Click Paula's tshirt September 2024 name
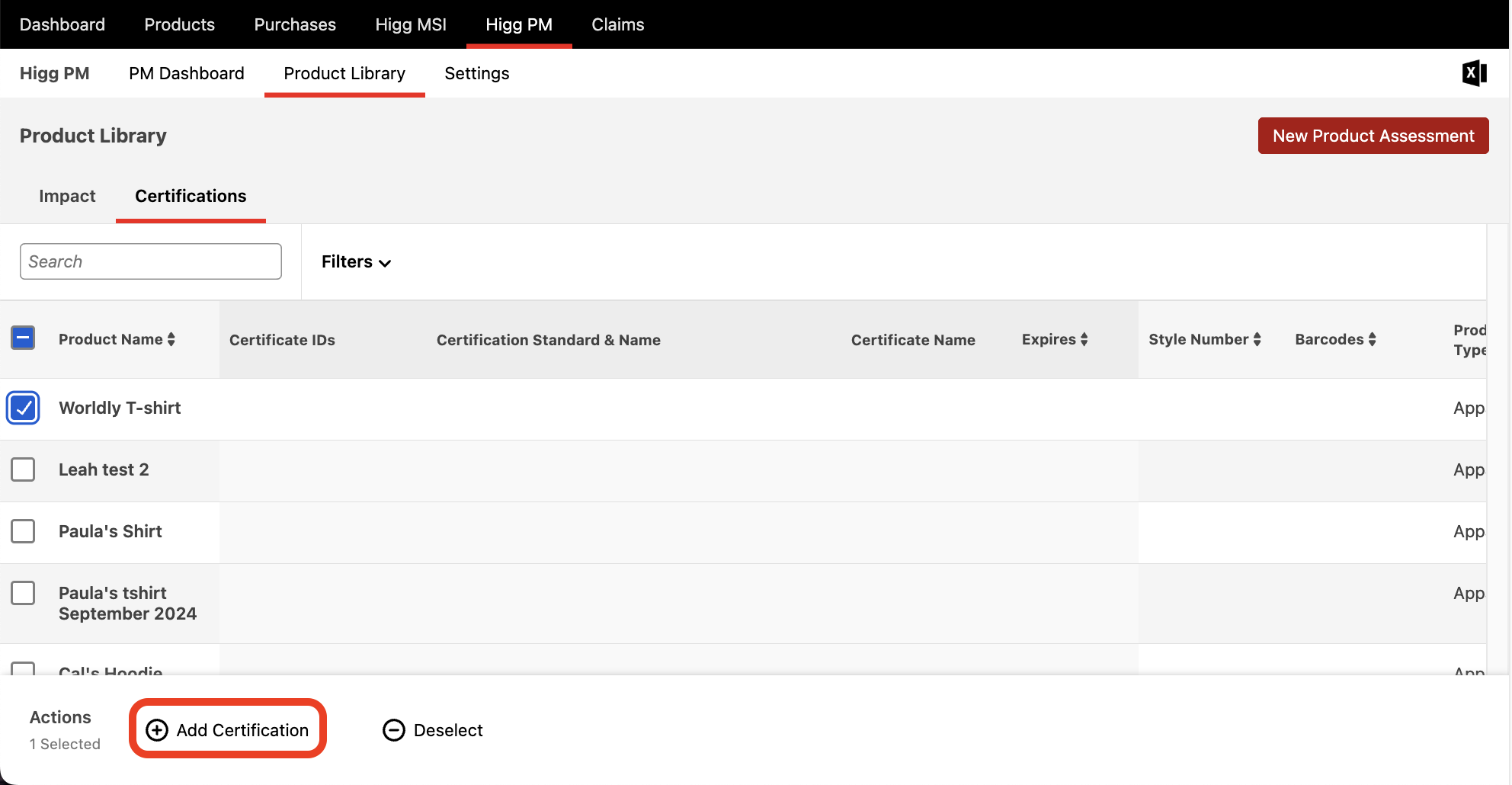The height and width of the screenshot is (785, 1512). 128,603
